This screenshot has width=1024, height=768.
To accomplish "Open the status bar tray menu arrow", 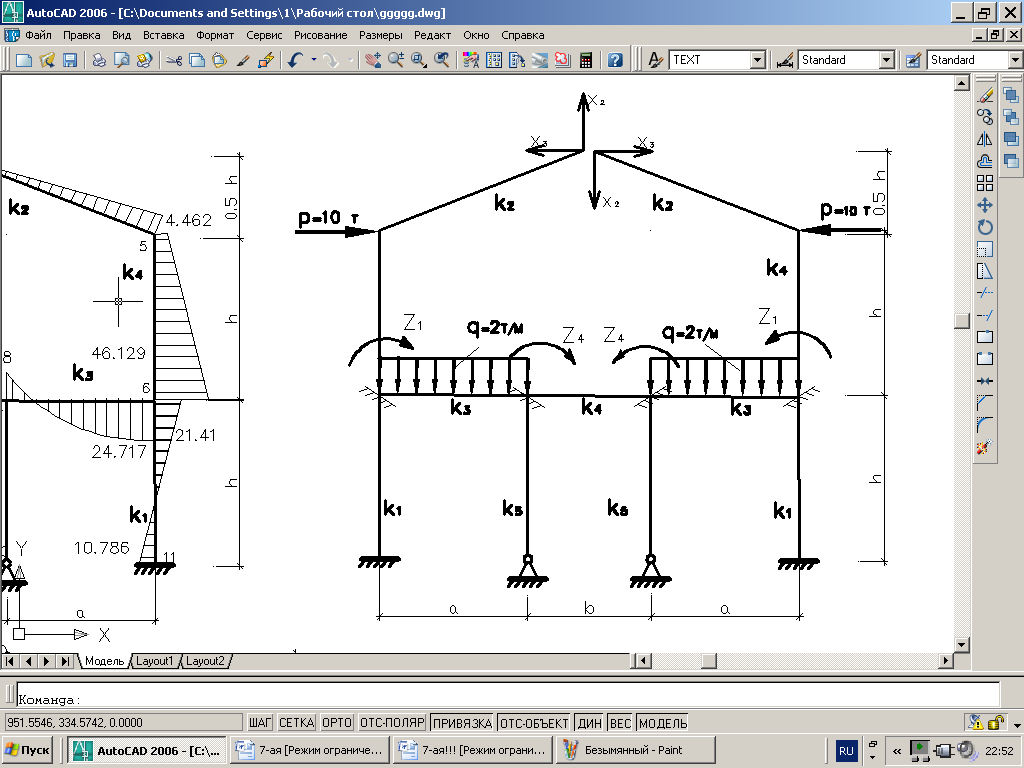I will (x=1017, y=724).
